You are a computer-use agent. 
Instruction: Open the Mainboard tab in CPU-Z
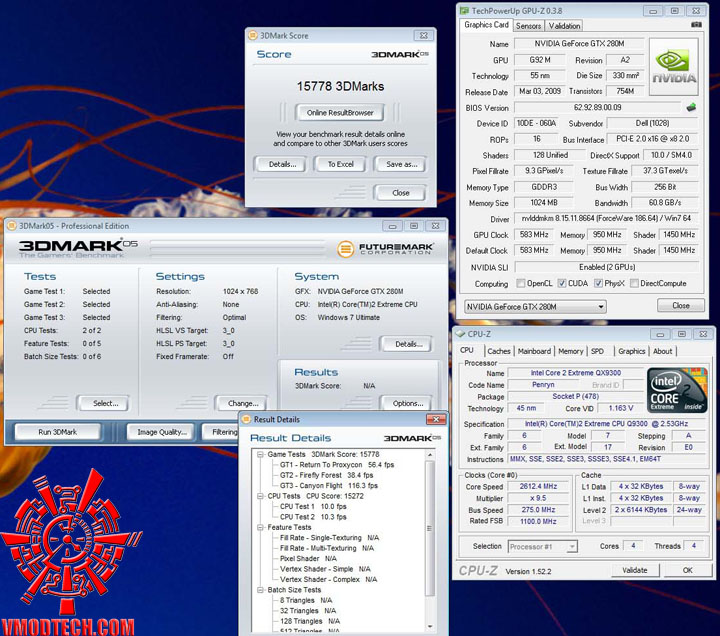[534, 351]
